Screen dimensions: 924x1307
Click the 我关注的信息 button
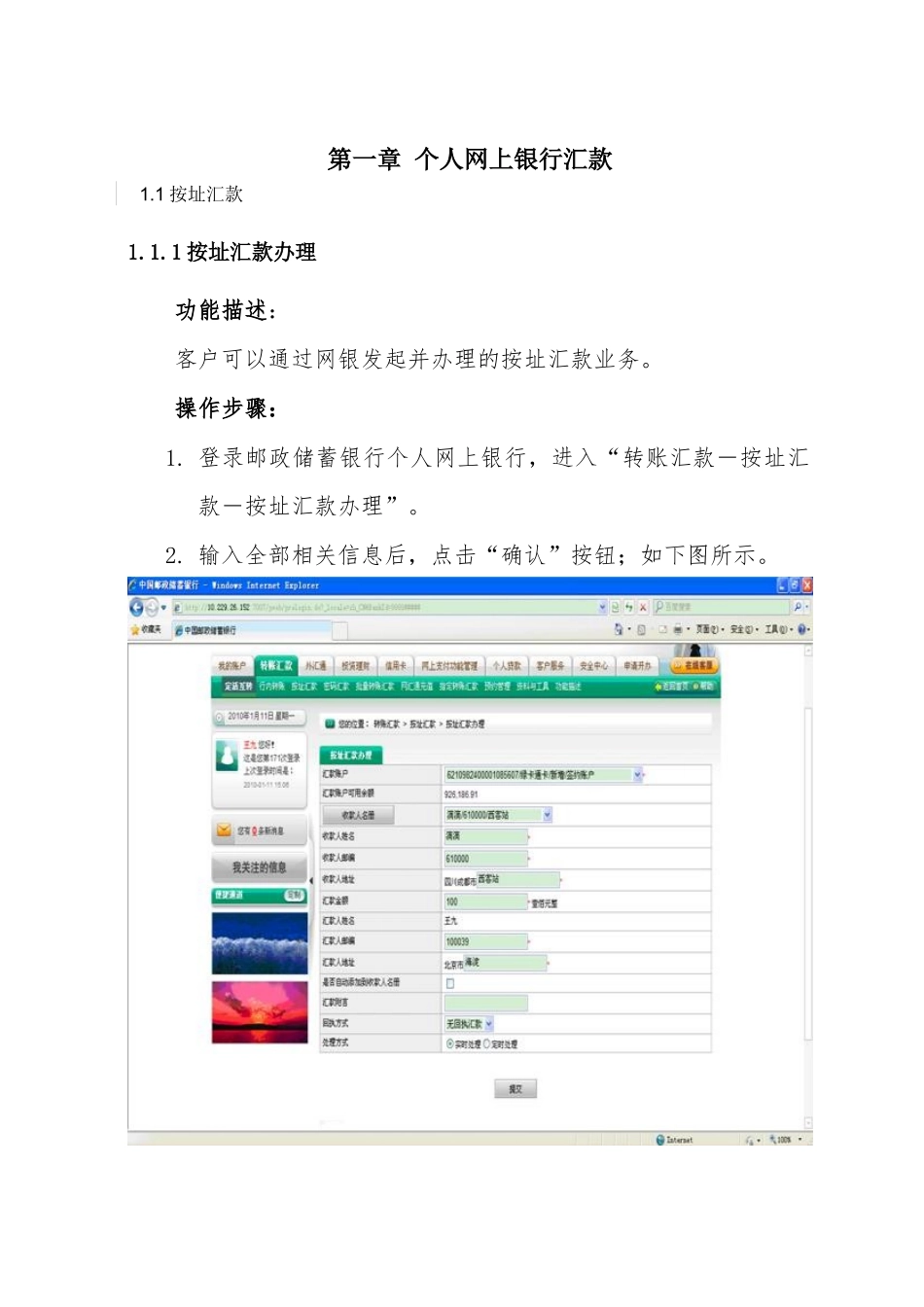pyautogui.click(x=259, y=867)
